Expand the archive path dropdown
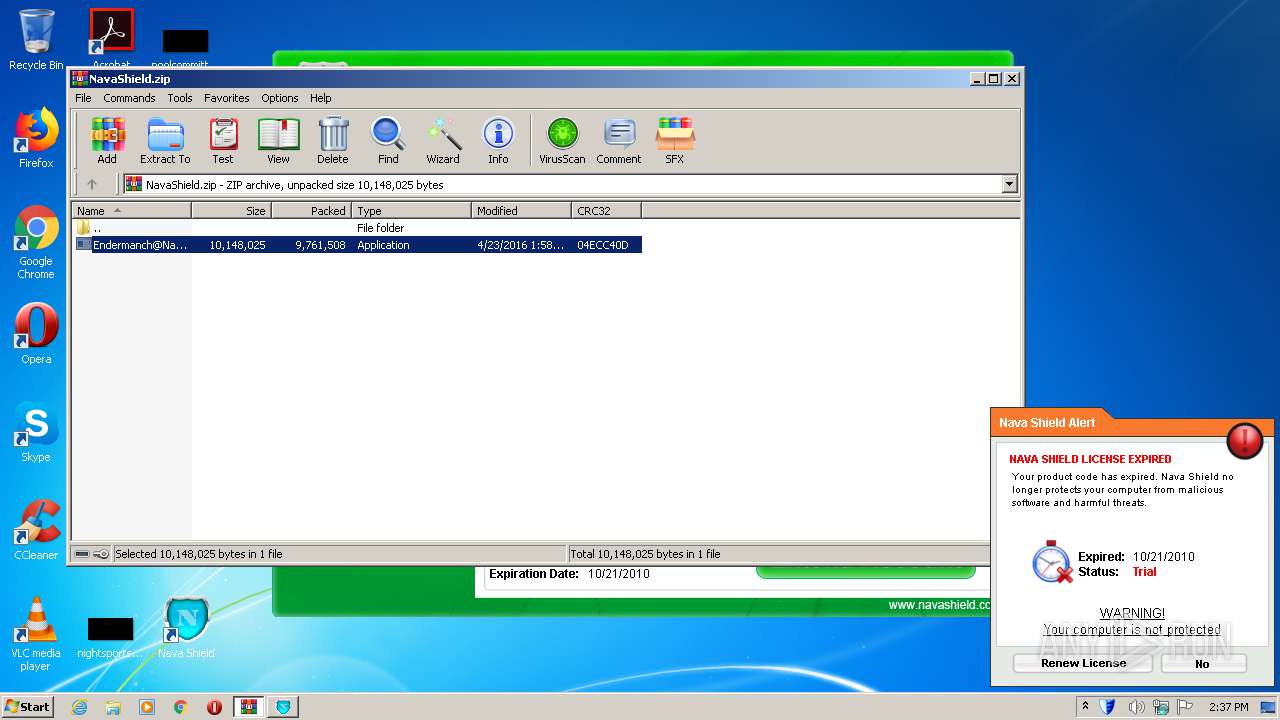This screenshot has width=1280, height=720. (x=1009, y=184)
